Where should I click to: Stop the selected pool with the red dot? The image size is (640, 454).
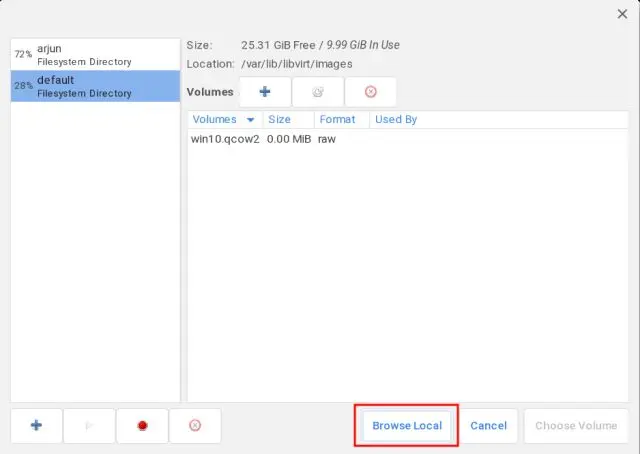tap(143, 425)
